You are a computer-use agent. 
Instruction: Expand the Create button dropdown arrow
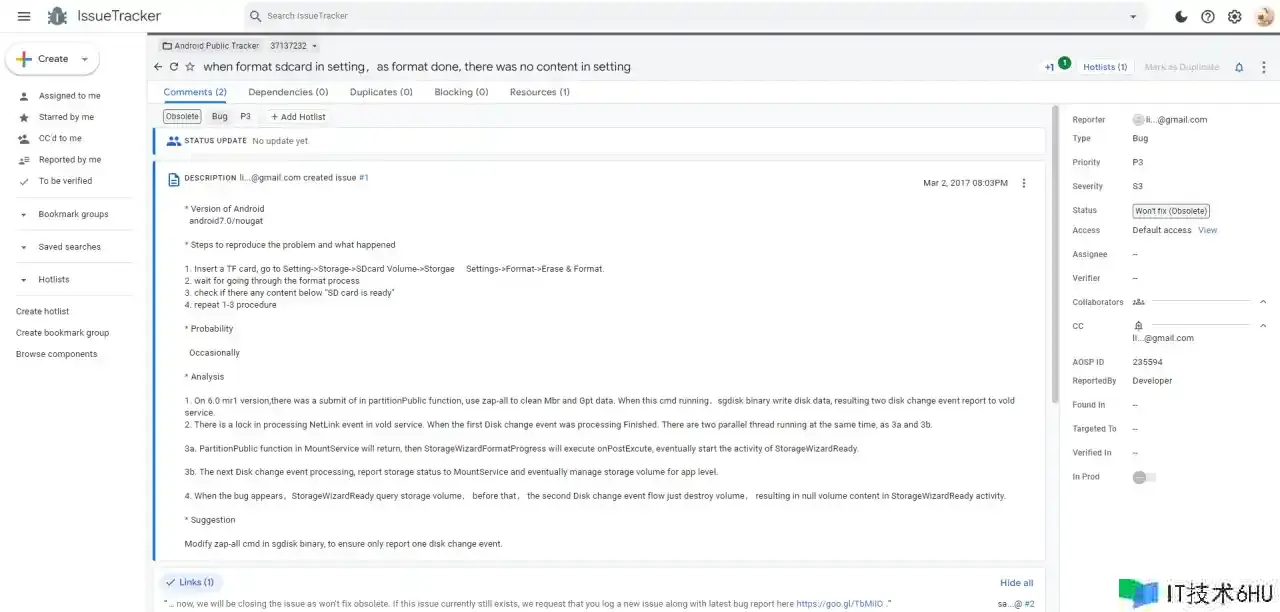coord(84,59)
